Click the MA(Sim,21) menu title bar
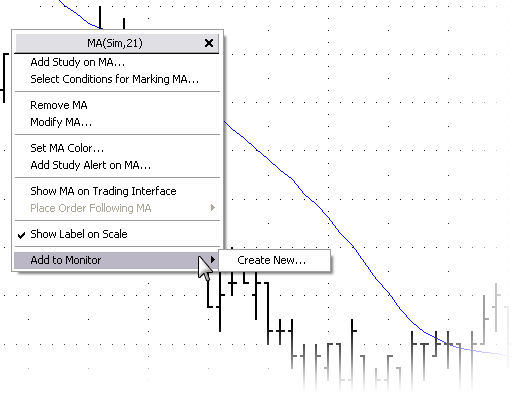The height and width of the screenshot is (393, 514). pos(115,43)
